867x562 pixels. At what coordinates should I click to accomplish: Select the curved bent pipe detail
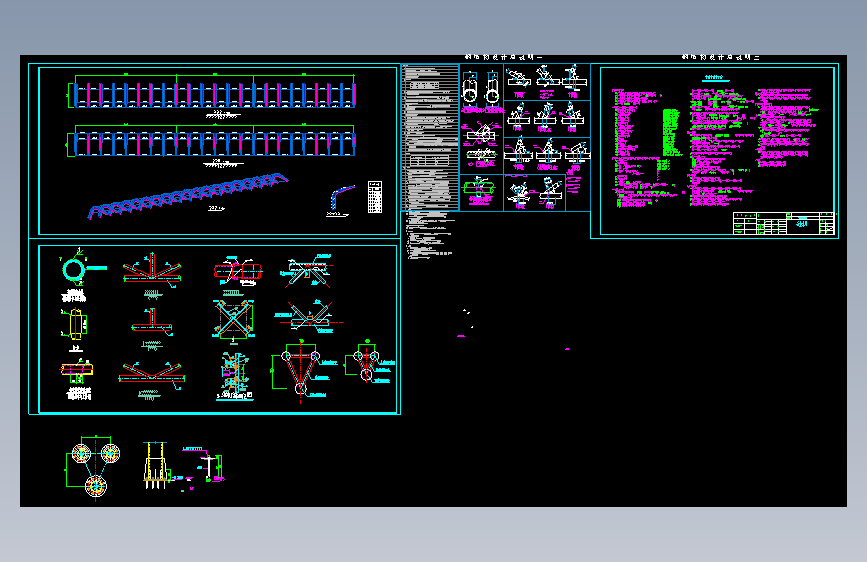[x=341, y=198]
